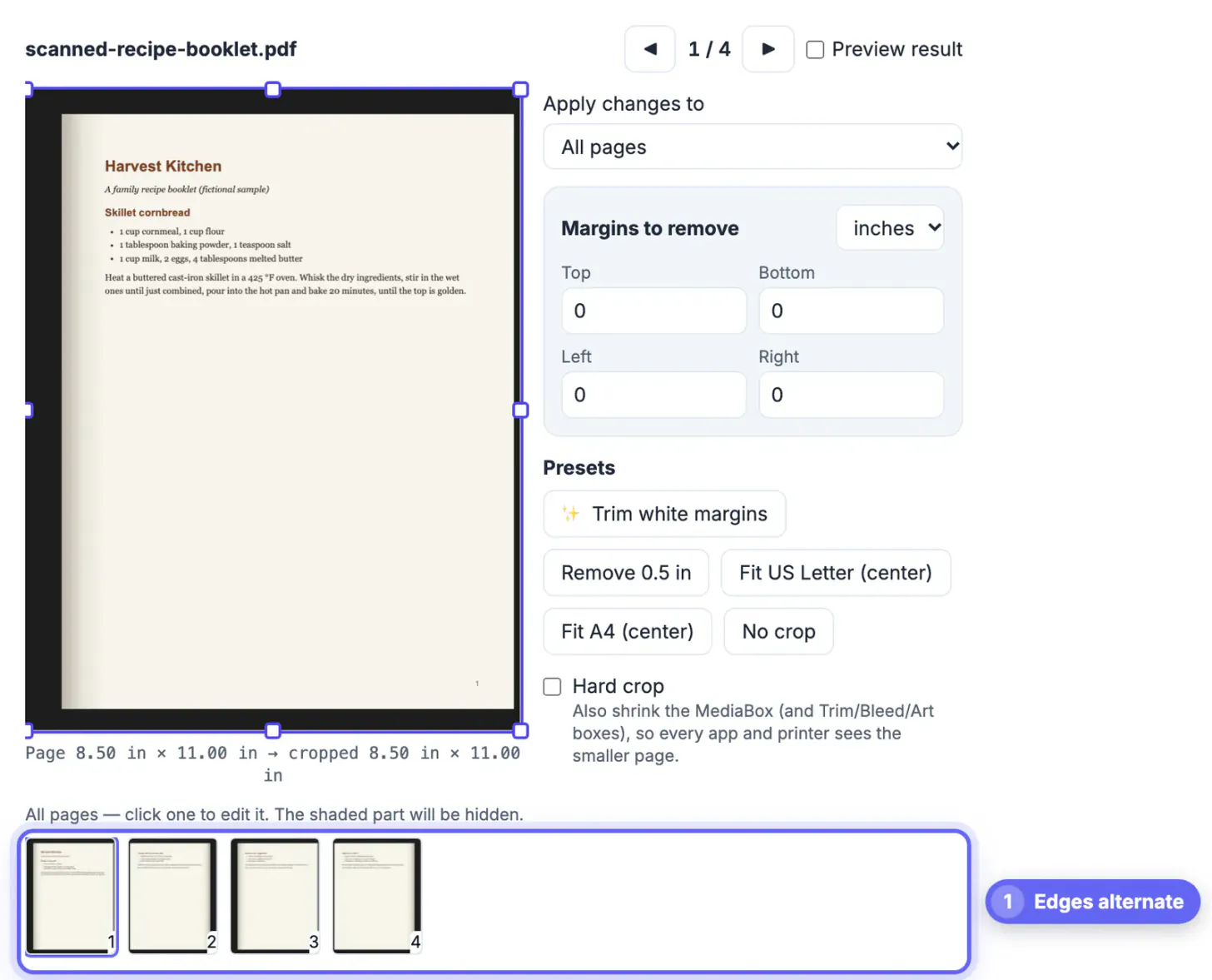Click the Page 8.50 in size readout
The height and width of the screenshot is (980, 1212).
click(273, 764)
